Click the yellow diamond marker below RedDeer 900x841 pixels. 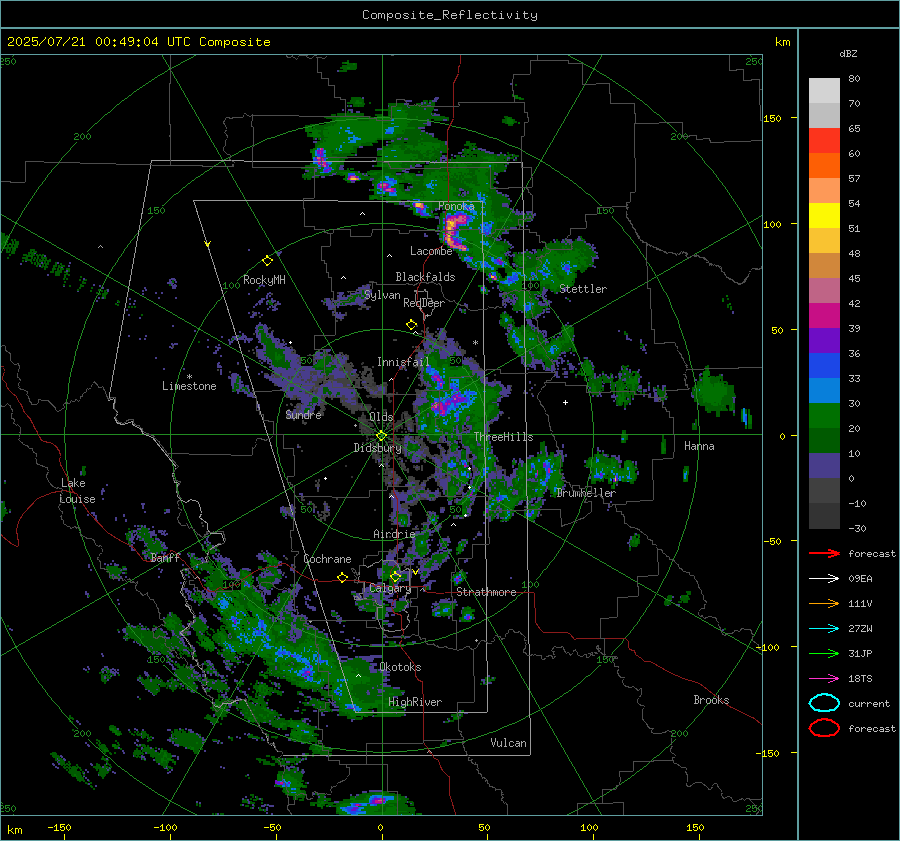[x=412, y=325]
